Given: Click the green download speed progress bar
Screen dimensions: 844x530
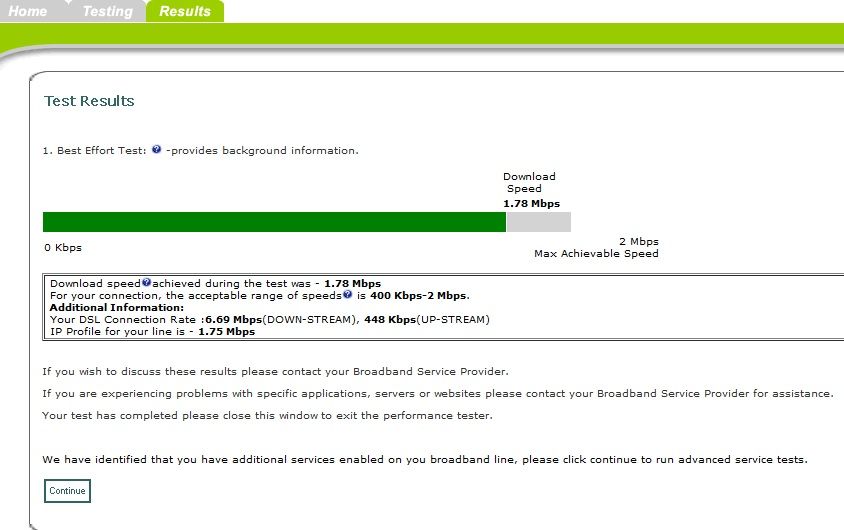Looking at the screenshot, I should (275, 222).
